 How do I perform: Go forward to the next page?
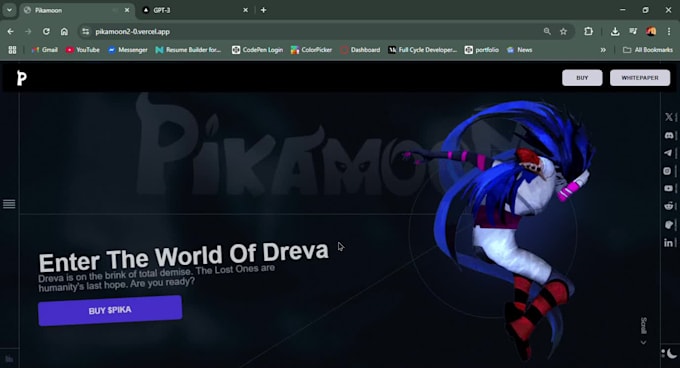tap(28, 32)
